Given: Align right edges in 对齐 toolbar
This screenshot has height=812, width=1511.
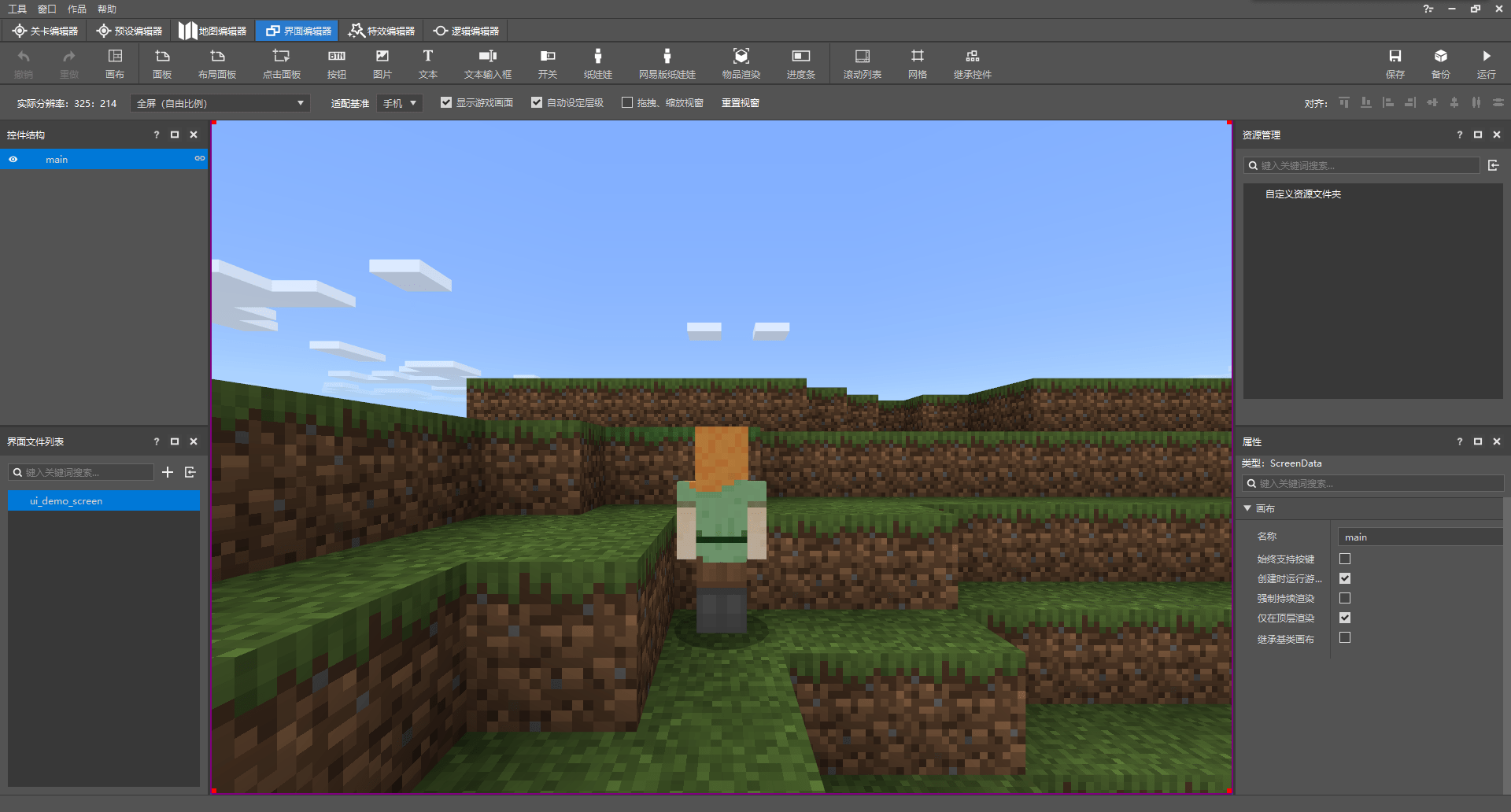Looking at the screenshot, I should click(1410, 102).
